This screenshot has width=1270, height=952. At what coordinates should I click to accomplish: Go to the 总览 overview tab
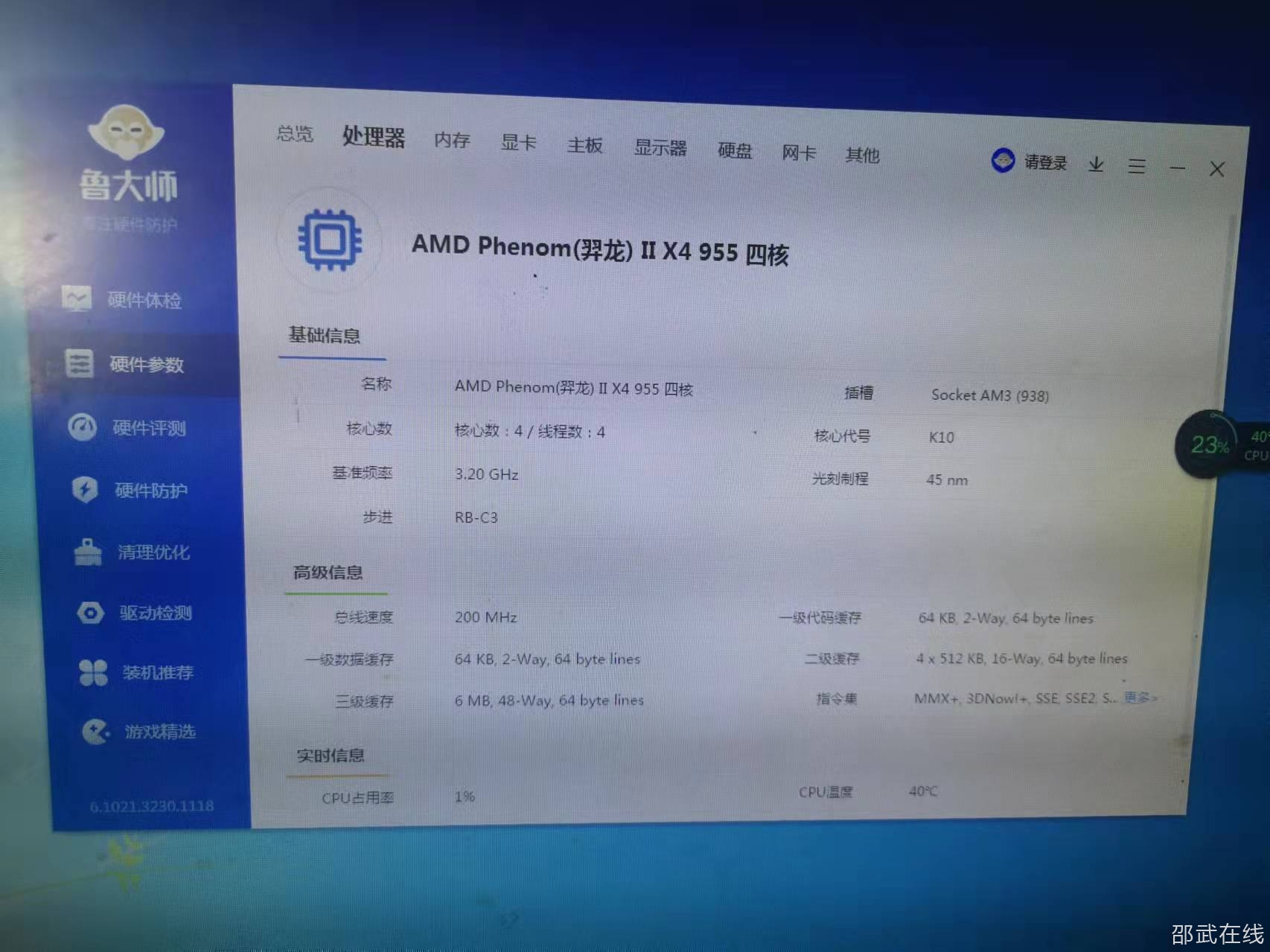click(295, 134)
